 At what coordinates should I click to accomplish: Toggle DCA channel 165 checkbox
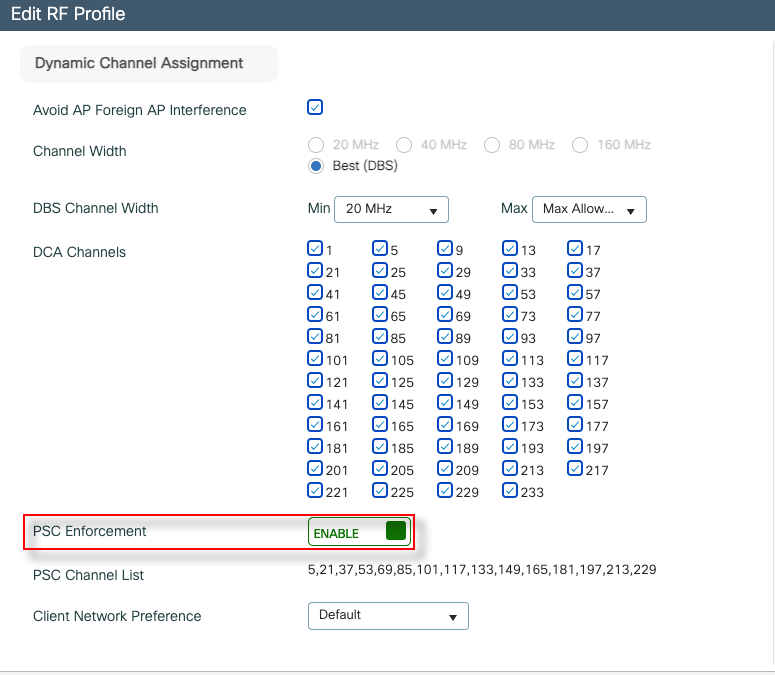point(380,424)
